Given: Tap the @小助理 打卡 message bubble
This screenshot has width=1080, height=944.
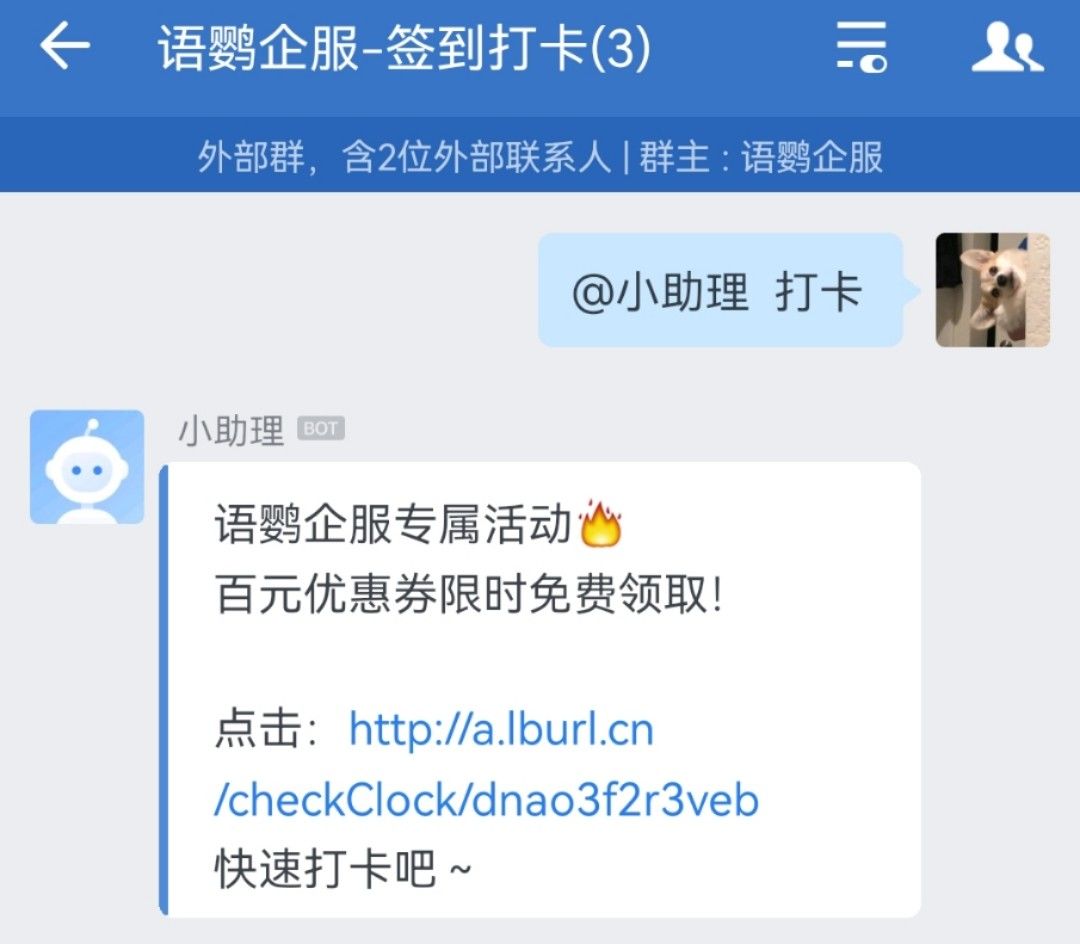Looking at the screenshot, I should tap(720, 290).
